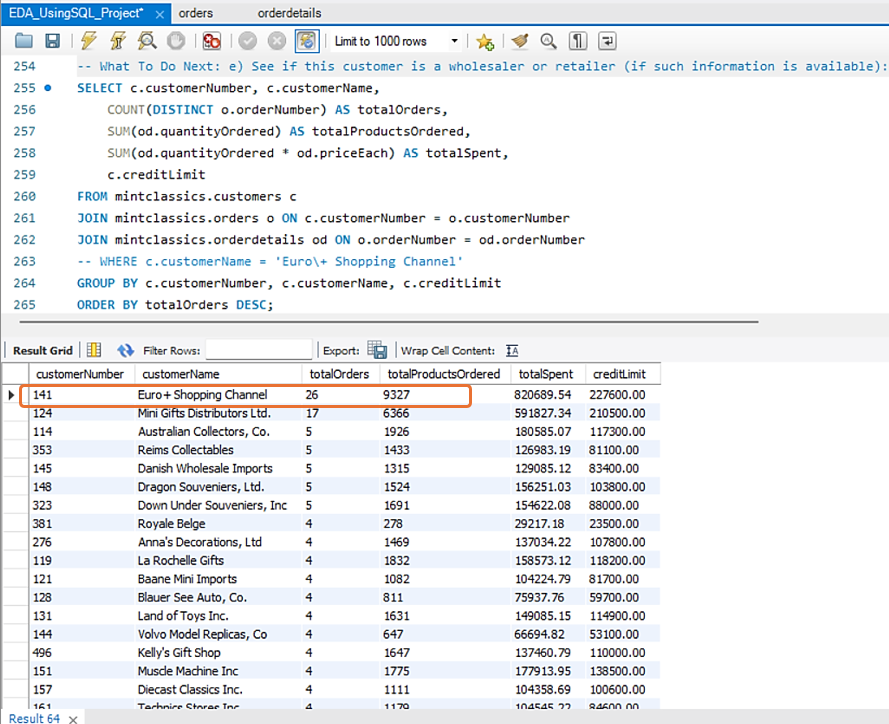Screen dimensions: 889x724
Task: Toggle invisible characters with the pilcrow icon
Action: point(578,41)
